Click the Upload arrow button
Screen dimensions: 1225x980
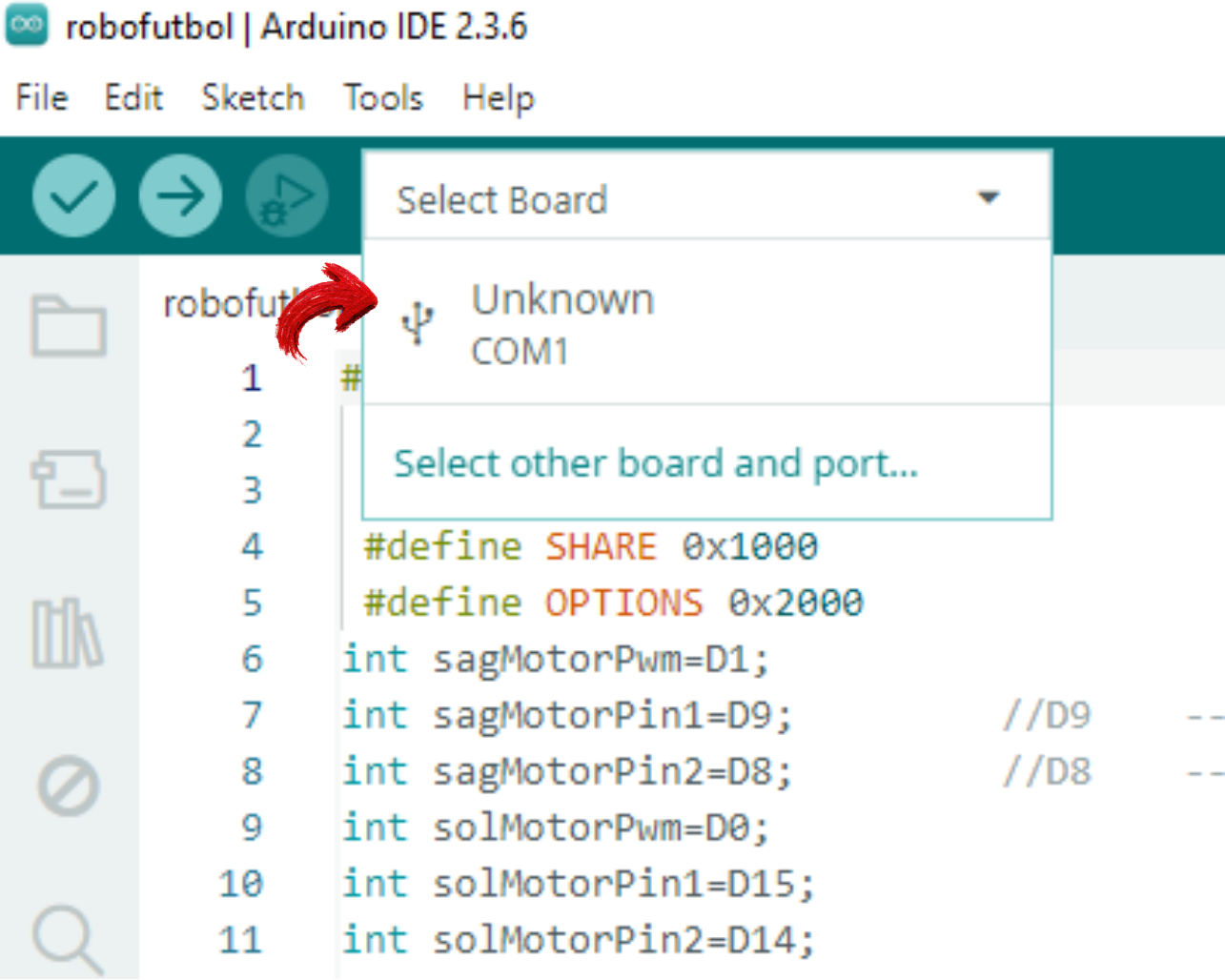click(180, 196)
